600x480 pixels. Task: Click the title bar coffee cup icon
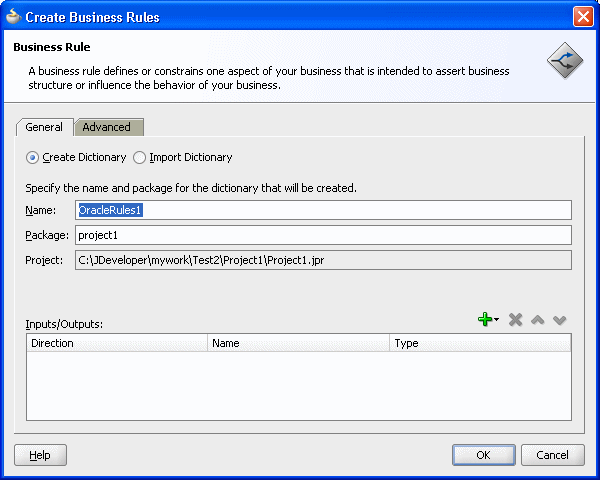click(x=13, y=16)
